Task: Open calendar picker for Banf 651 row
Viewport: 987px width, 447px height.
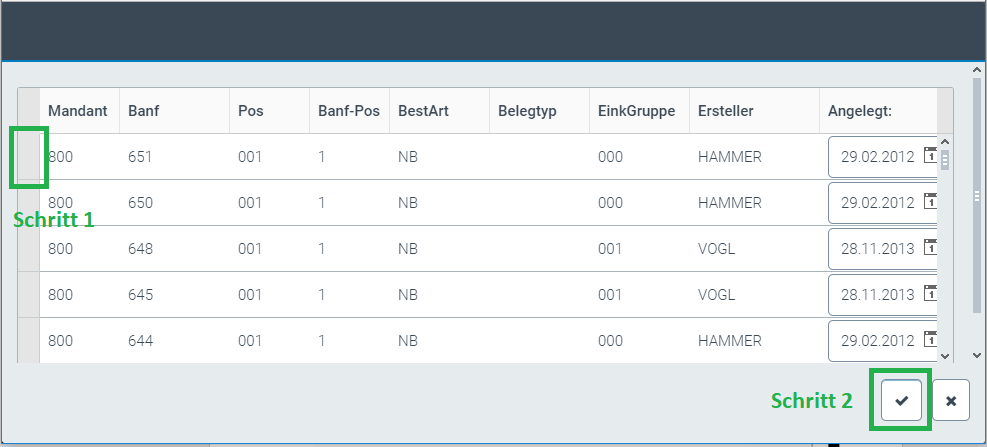Action: (x=930, y=156)
